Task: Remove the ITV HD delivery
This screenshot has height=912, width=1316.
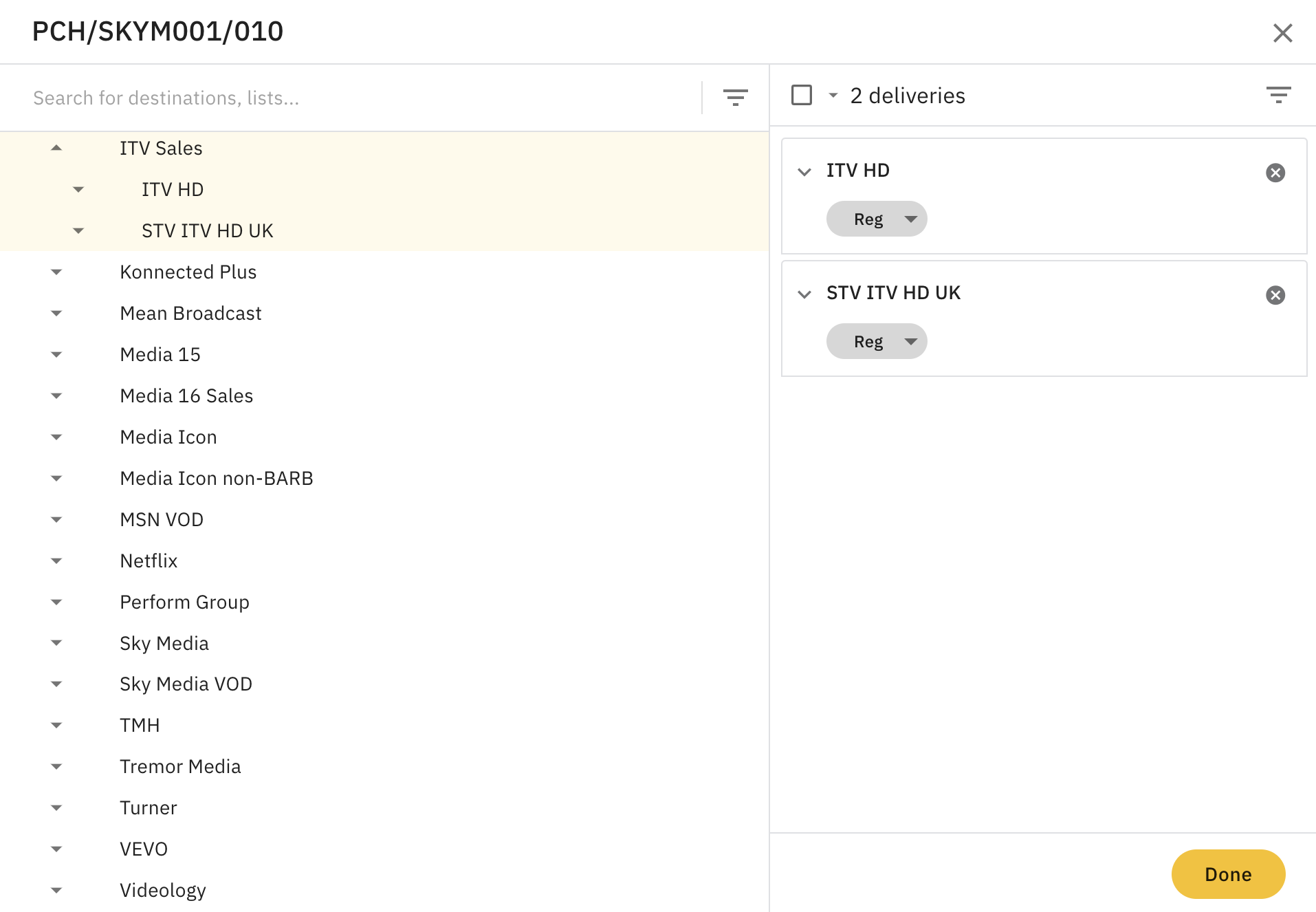Action: tap(1275, 173)
